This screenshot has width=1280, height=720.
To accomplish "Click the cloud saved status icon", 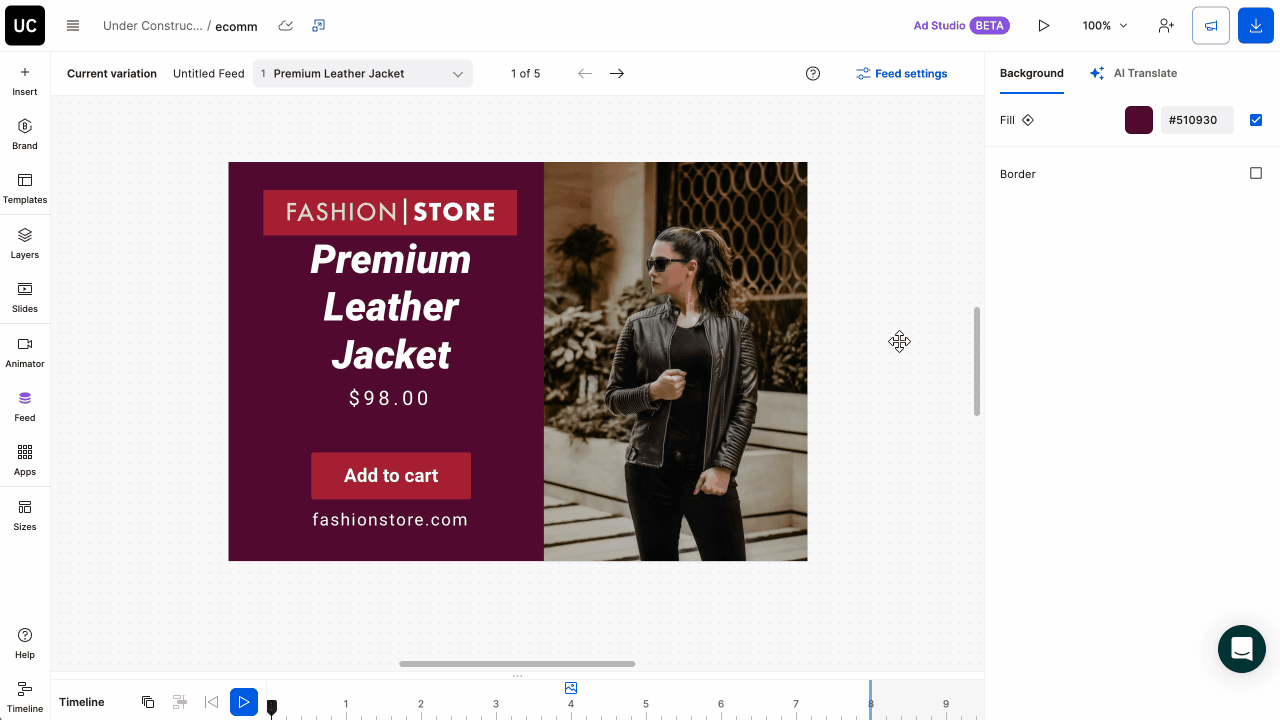I will coord(286,26).
